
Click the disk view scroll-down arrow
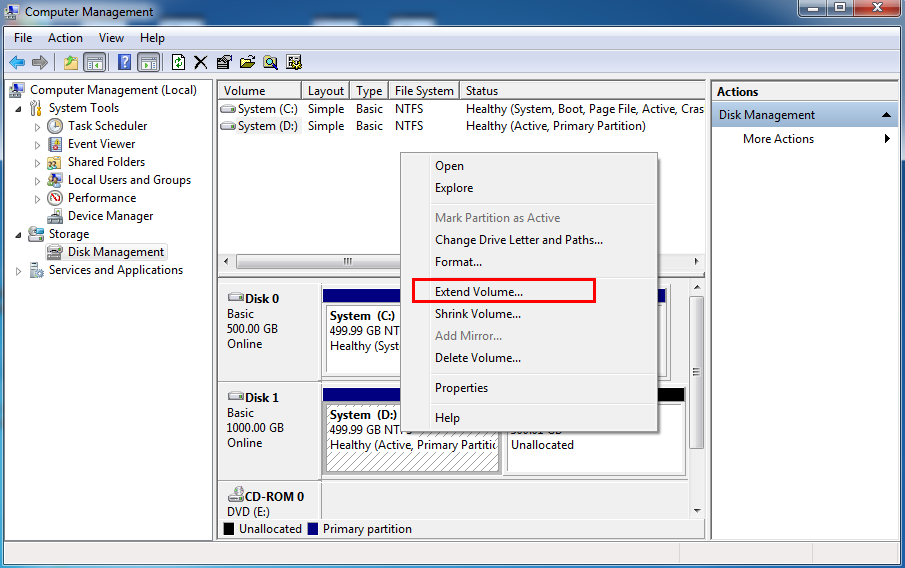(x=697, y=510)
